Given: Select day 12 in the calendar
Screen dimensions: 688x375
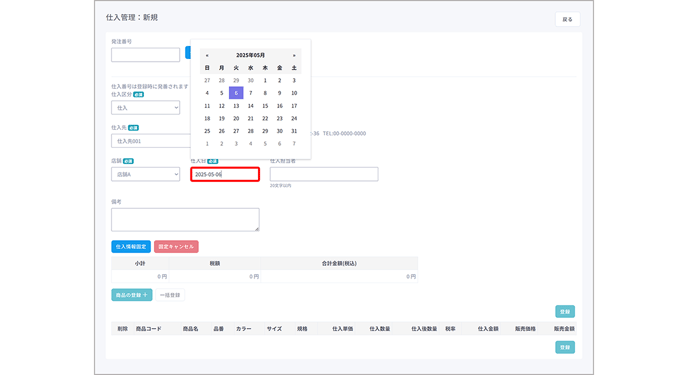Looking at the screenshot, I should click(x=222, y=106).
